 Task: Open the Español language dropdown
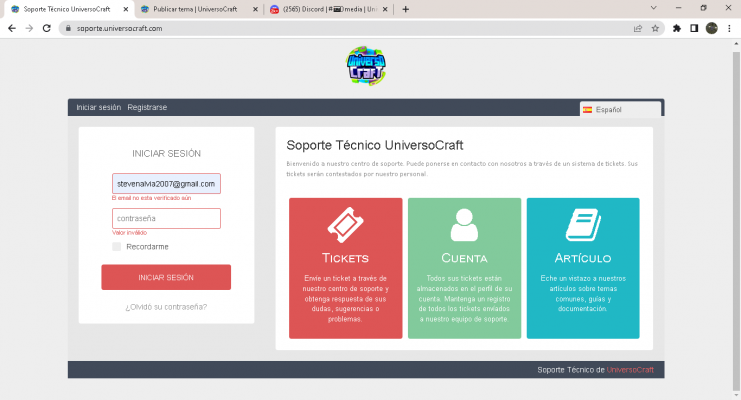pos(620,110)
